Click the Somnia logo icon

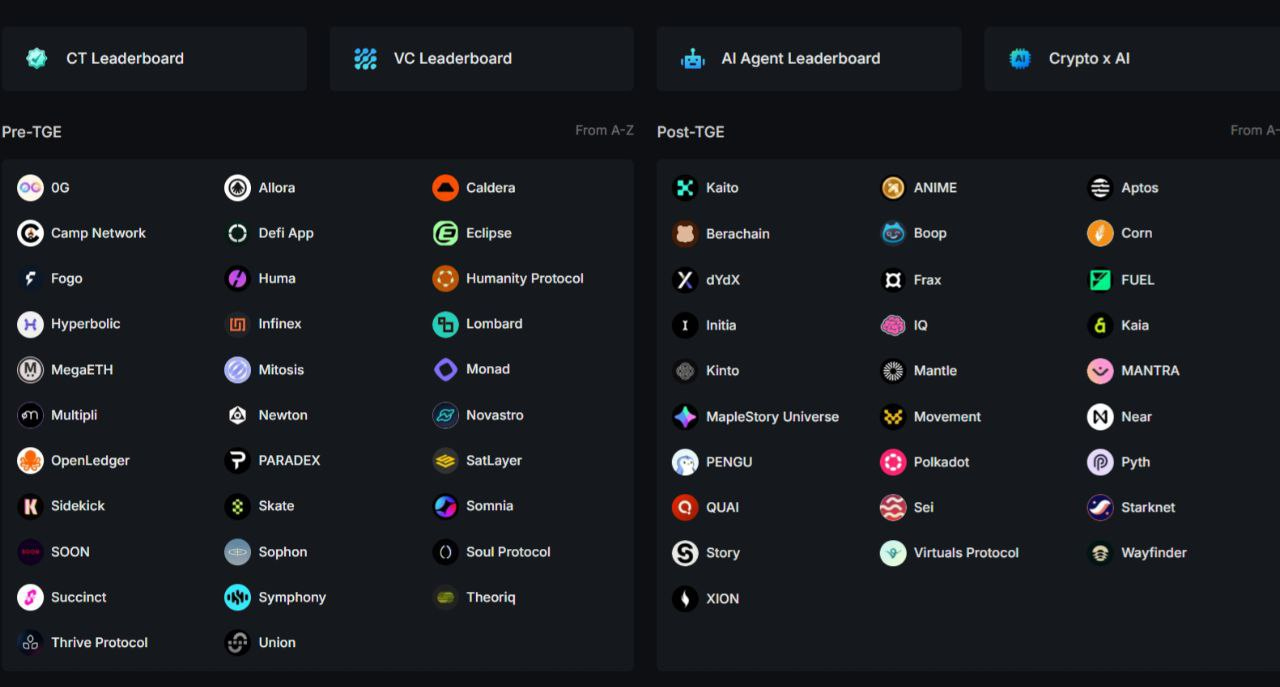coord(445,506)
